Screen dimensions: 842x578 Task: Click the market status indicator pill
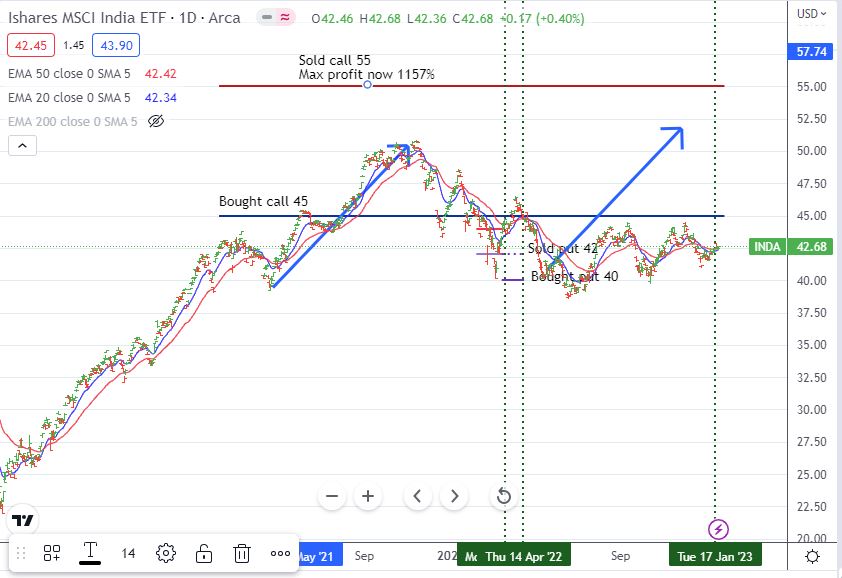pyautogui.click(x=276, y=18)
